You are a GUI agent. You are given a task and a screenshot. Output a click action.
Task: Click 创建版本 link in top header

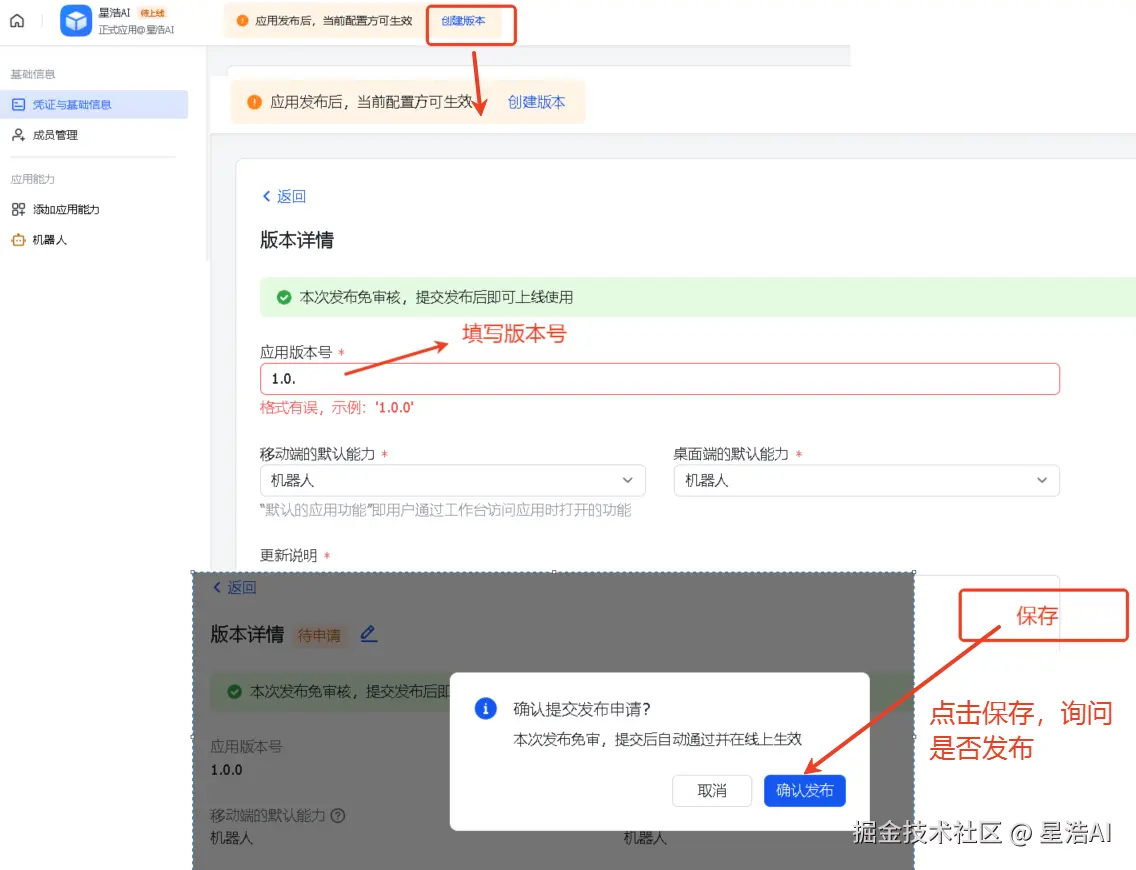(463, 21)
